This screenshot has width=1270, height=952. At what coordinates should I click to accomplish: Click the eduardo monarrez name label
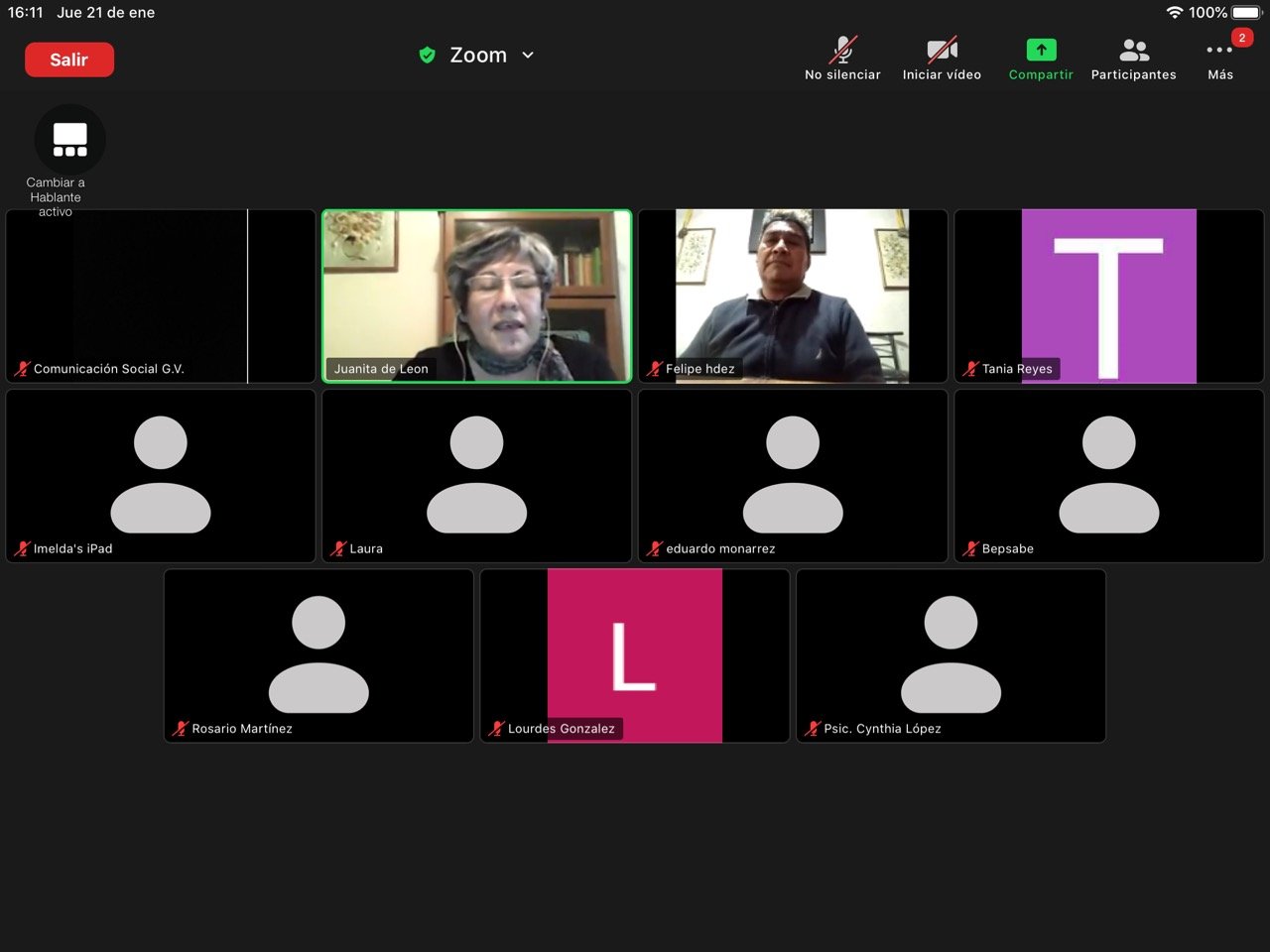(720, 548)
